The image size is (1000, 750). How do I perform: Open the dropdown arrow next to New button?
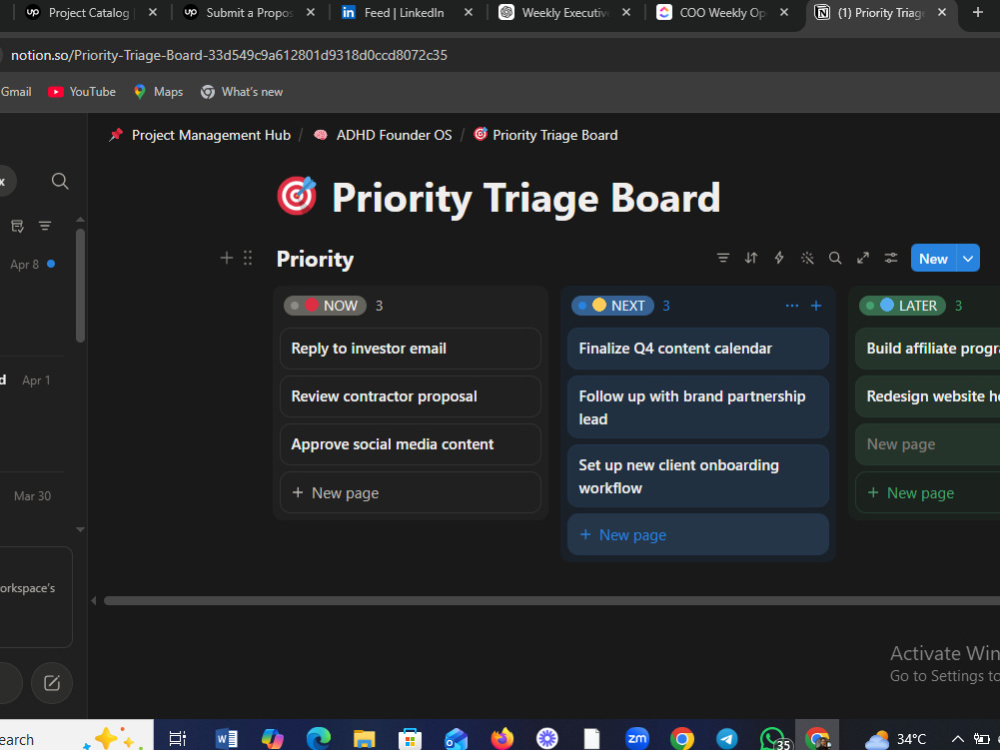point(968,258)
